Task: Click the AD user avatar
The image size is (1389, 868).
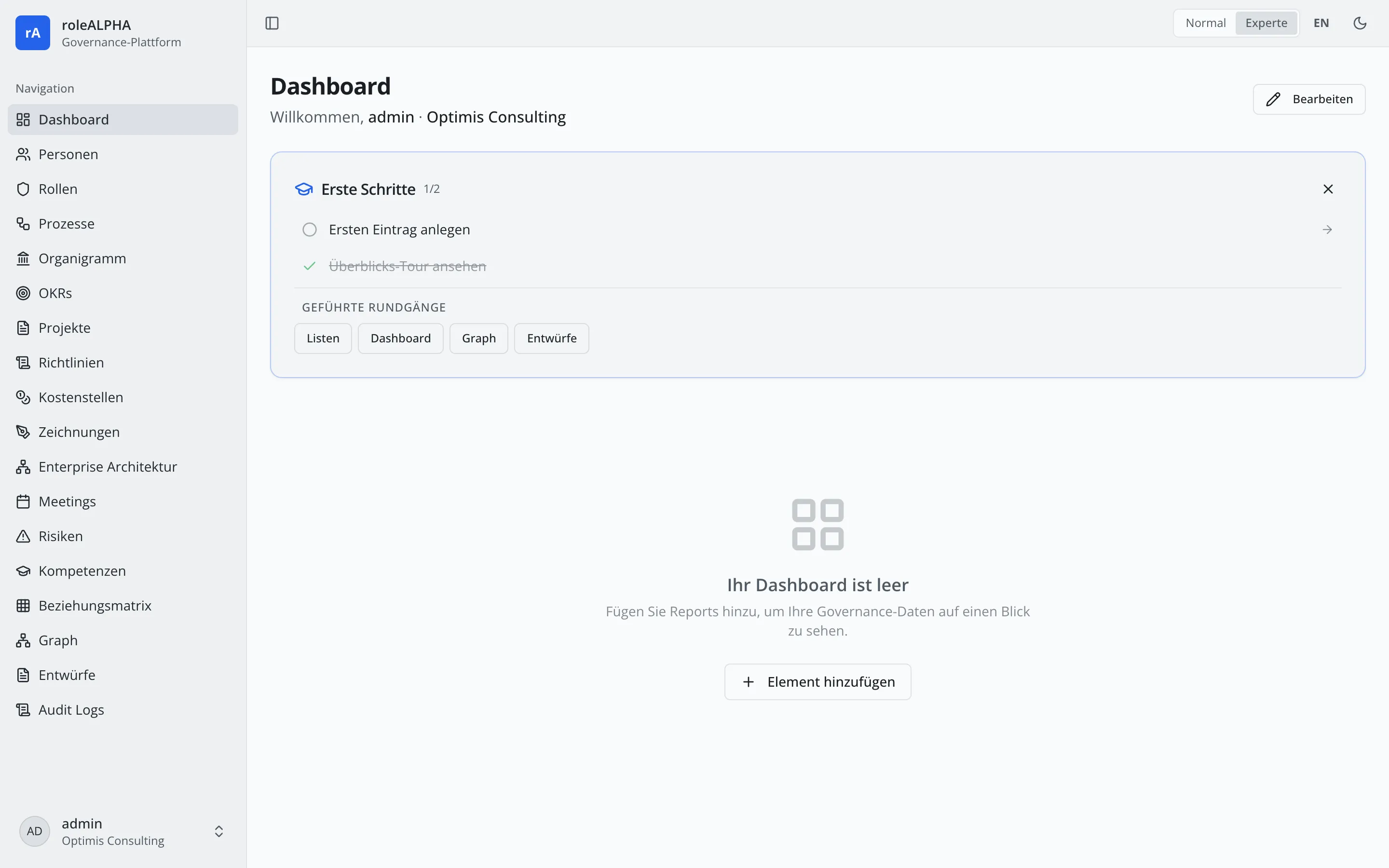Action: (34, 831)
